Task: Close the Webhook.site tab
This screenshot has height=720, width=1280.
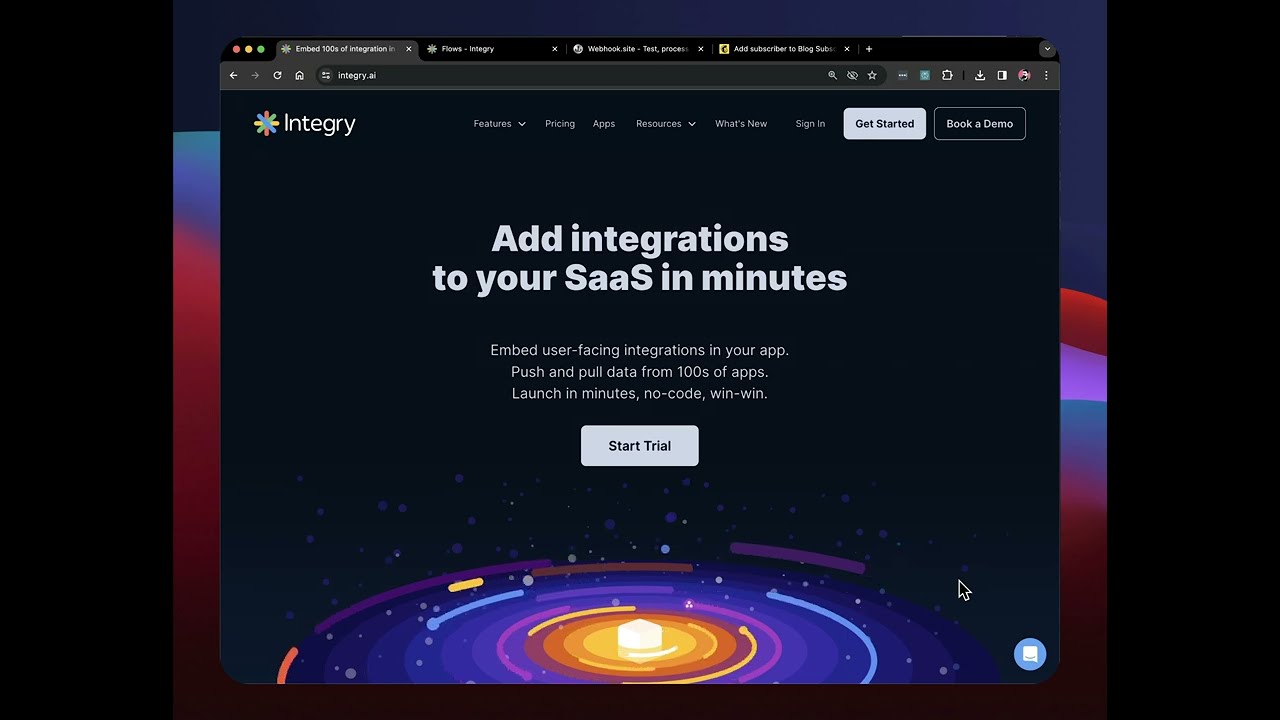Action: (701, 49)
